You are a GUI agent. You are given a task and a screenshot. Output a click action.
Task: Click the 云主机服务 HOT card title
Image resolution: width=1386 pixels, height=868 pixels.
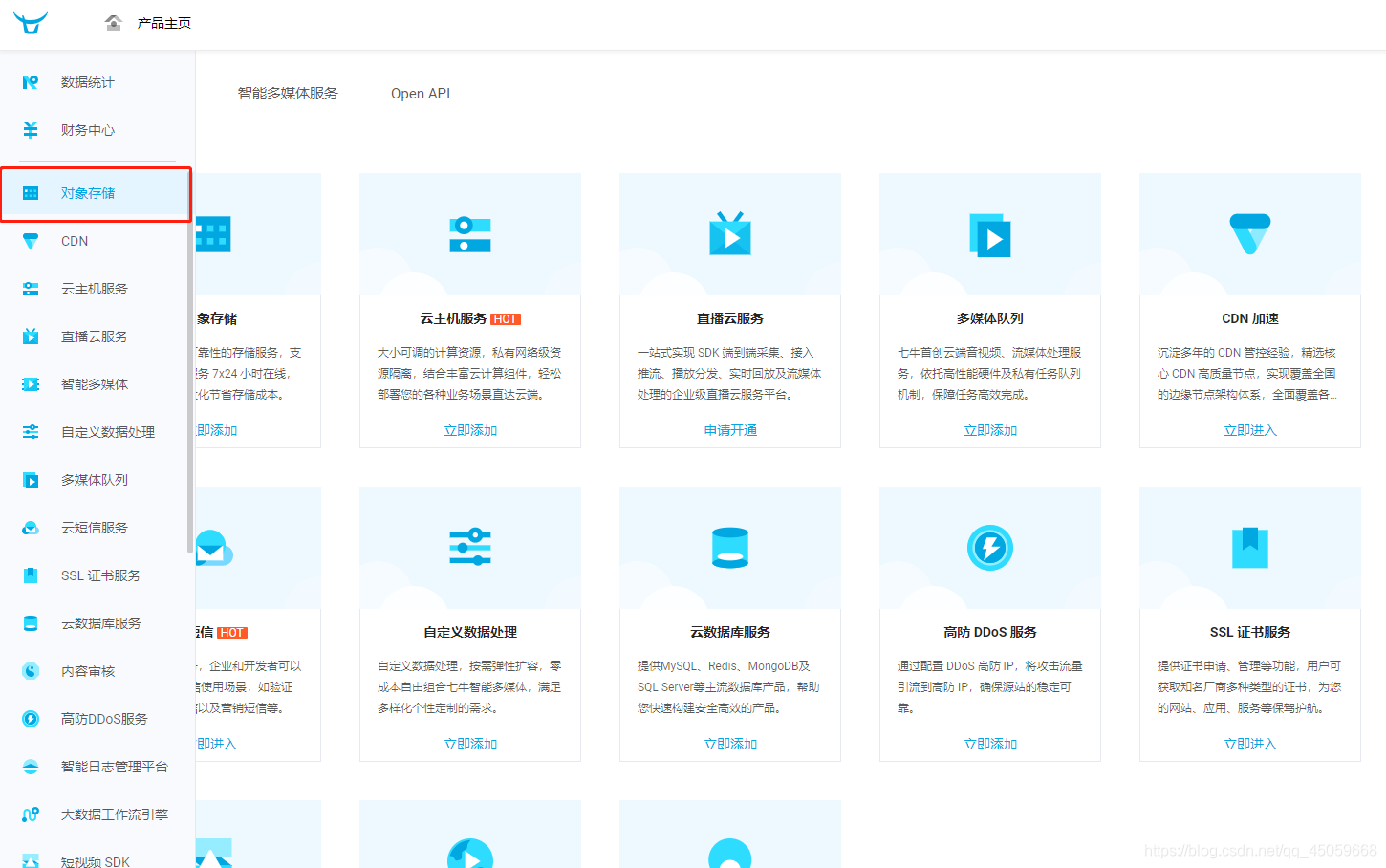[x=470, y=318]
